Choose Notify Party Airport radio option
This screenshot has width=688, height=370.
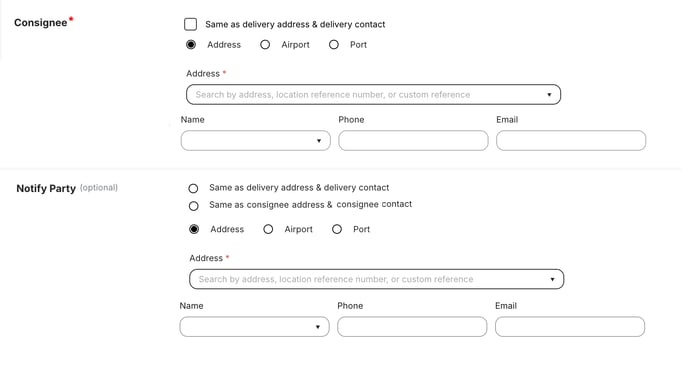coord(268,229)
